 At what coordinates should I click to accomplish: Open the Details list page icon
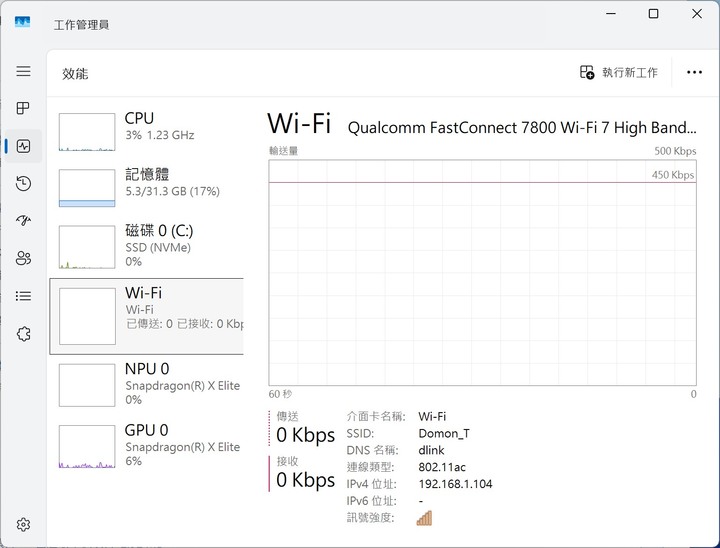click(x=23, y=296)
